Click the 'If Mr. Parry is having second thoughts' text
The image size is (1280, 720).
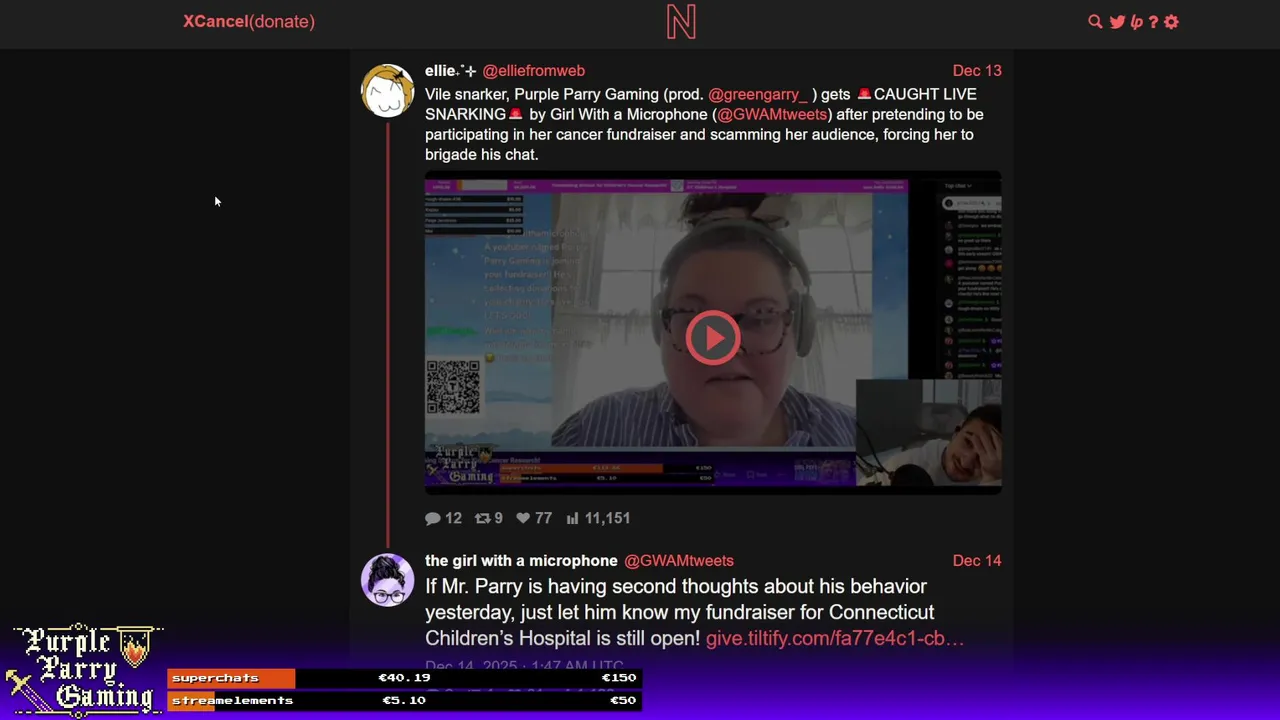(676, 587)
